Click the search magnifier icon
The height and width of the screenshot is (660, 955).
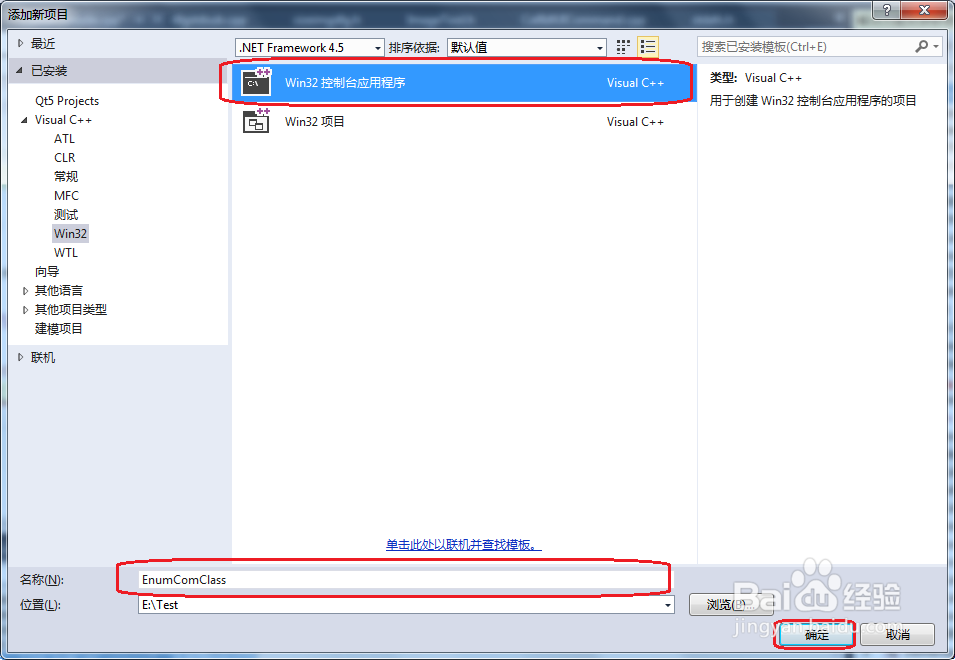click(x=921, y=46)
